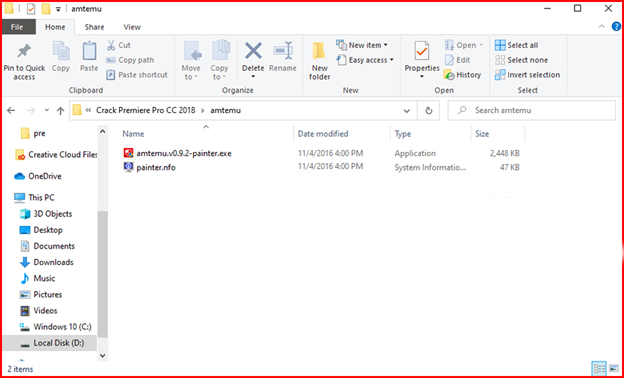Viewport: 624px width, 378px height.
Task: Go forward with the right arrow
Action: (x=31, y=110)
